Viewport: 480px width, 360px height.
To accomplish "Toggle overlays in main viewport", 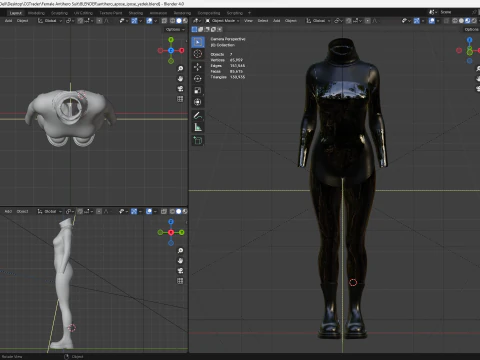I will tap(432, 21).
